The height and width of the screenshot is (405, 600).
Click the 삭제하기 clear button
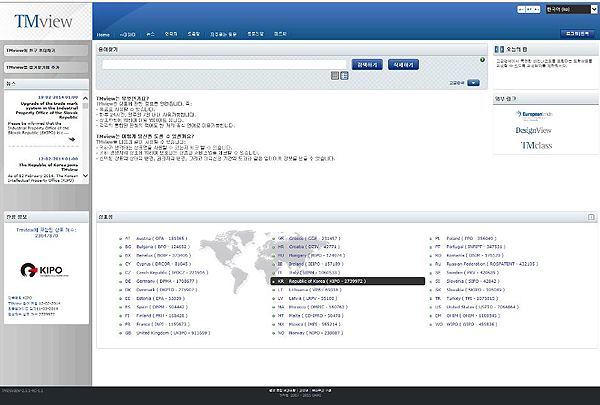[403, 65]
